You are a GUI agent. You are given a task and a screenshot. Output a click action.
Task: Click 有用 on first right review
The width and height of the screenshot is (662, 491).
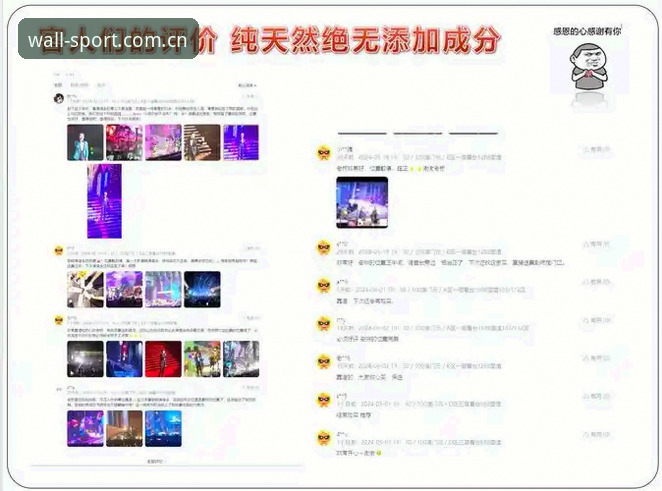(597, 149)
